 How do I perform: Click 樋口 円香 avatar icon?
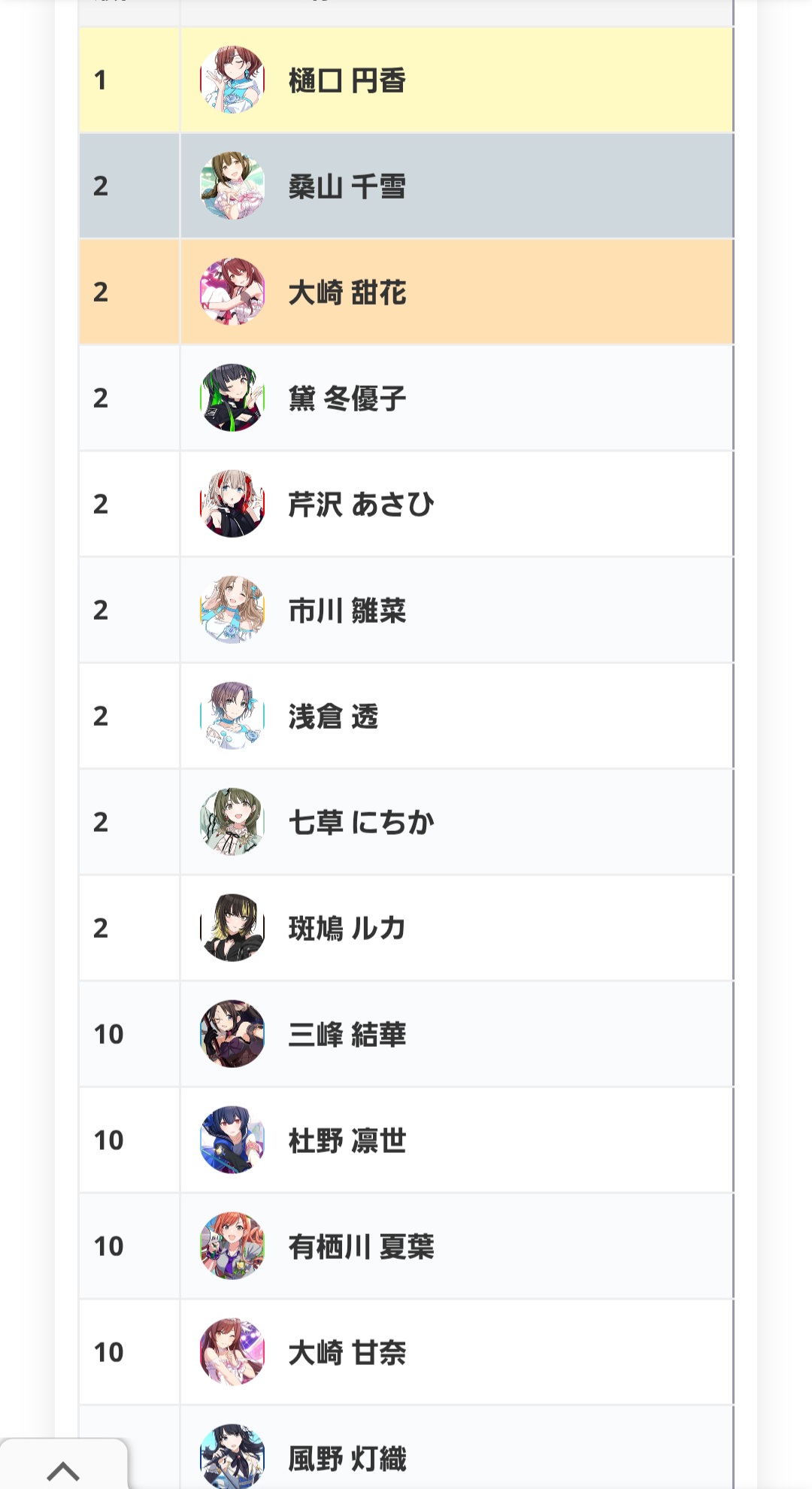point(232,80)
